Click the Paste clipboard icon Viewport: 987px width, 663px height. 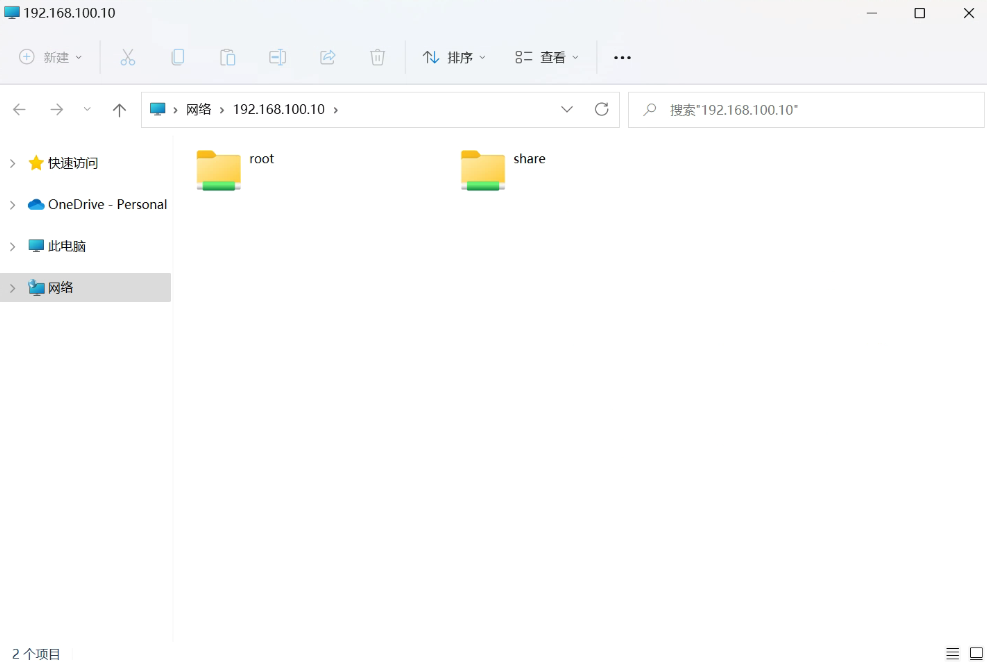tap(228, 57)
